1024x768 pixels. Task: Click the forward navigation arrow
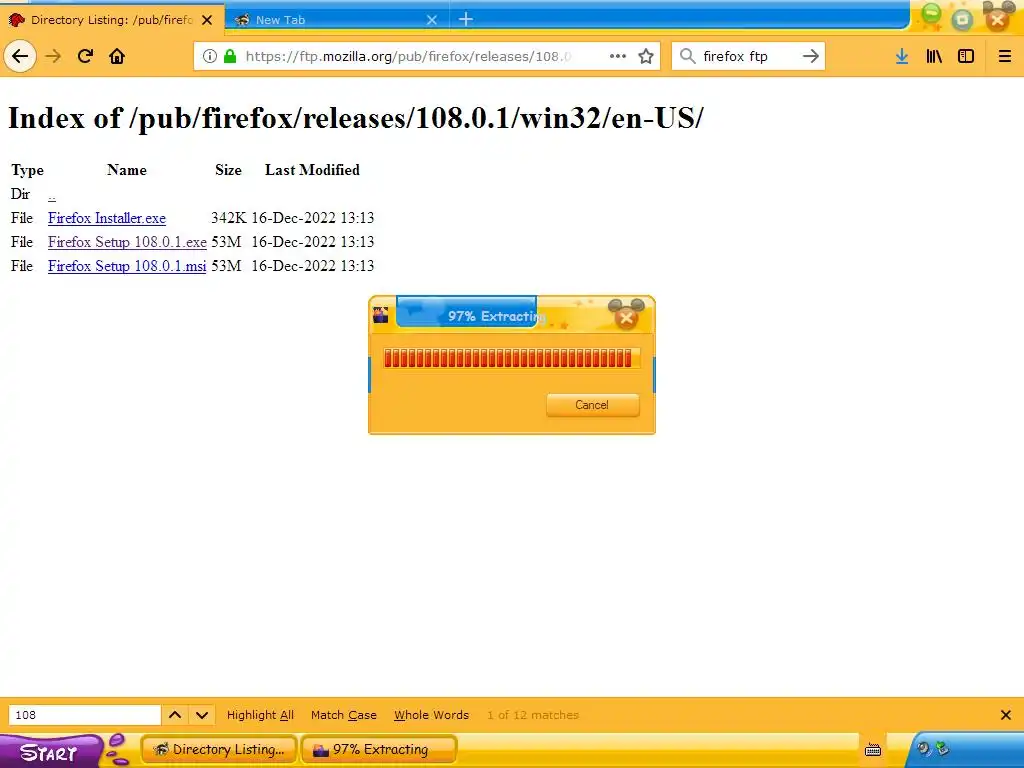(53, 56)
